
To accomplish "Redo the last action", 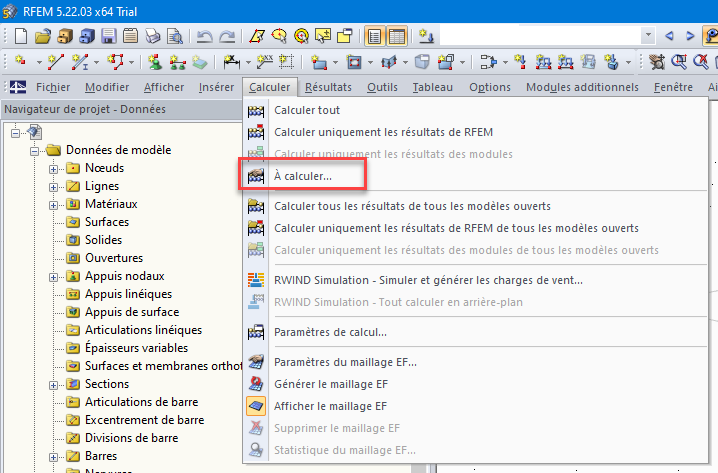I will 227,36.
